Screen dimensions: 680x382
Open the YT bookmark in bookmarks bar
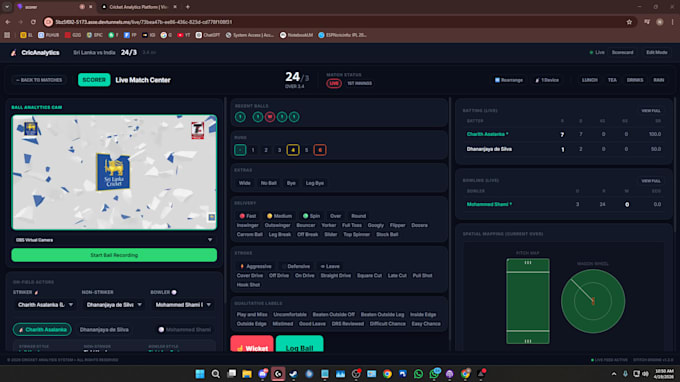(x=184, y=35)
